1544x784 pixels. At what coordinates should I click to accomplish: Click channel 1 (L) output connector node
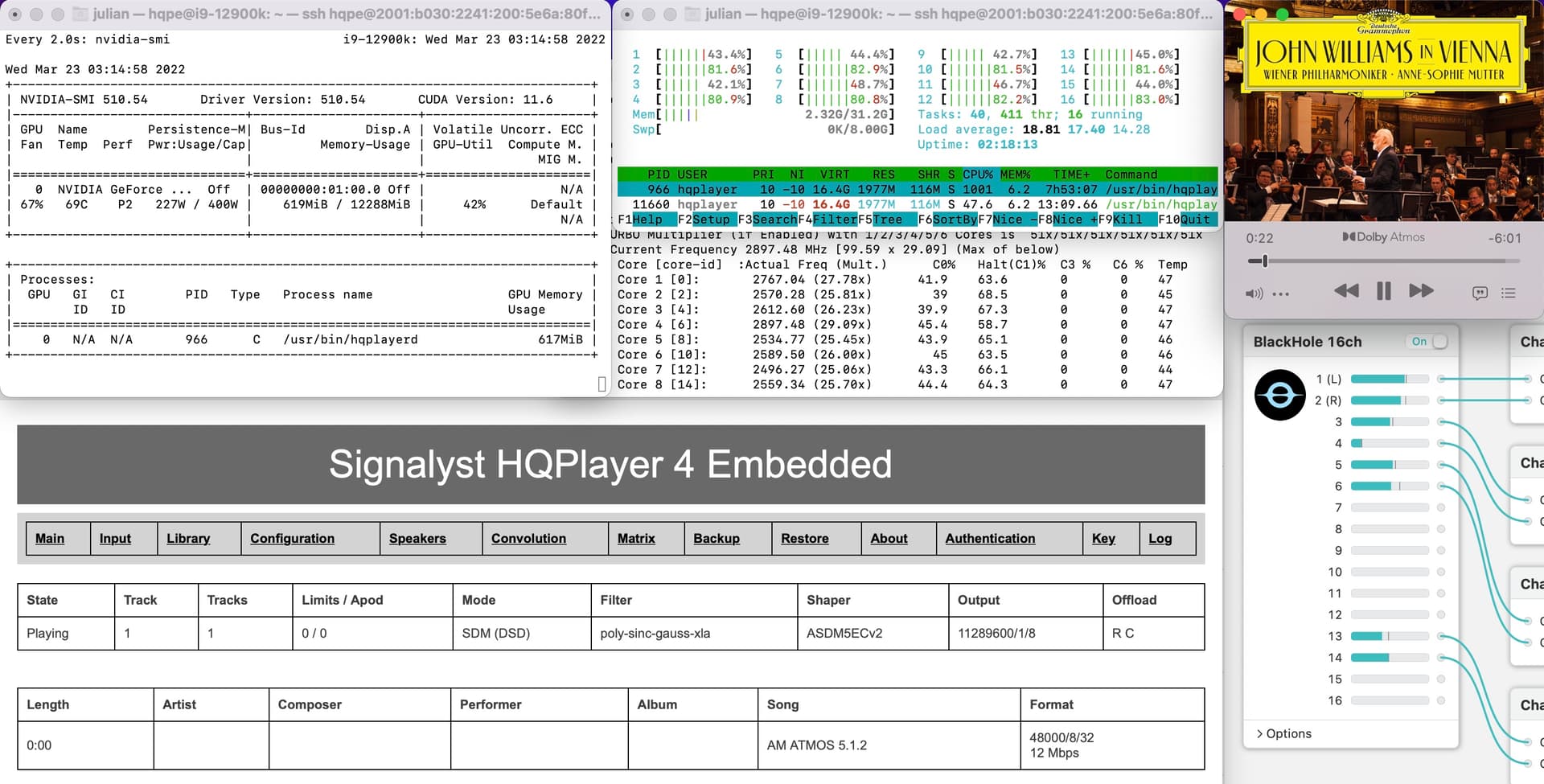click(1441, 379)
